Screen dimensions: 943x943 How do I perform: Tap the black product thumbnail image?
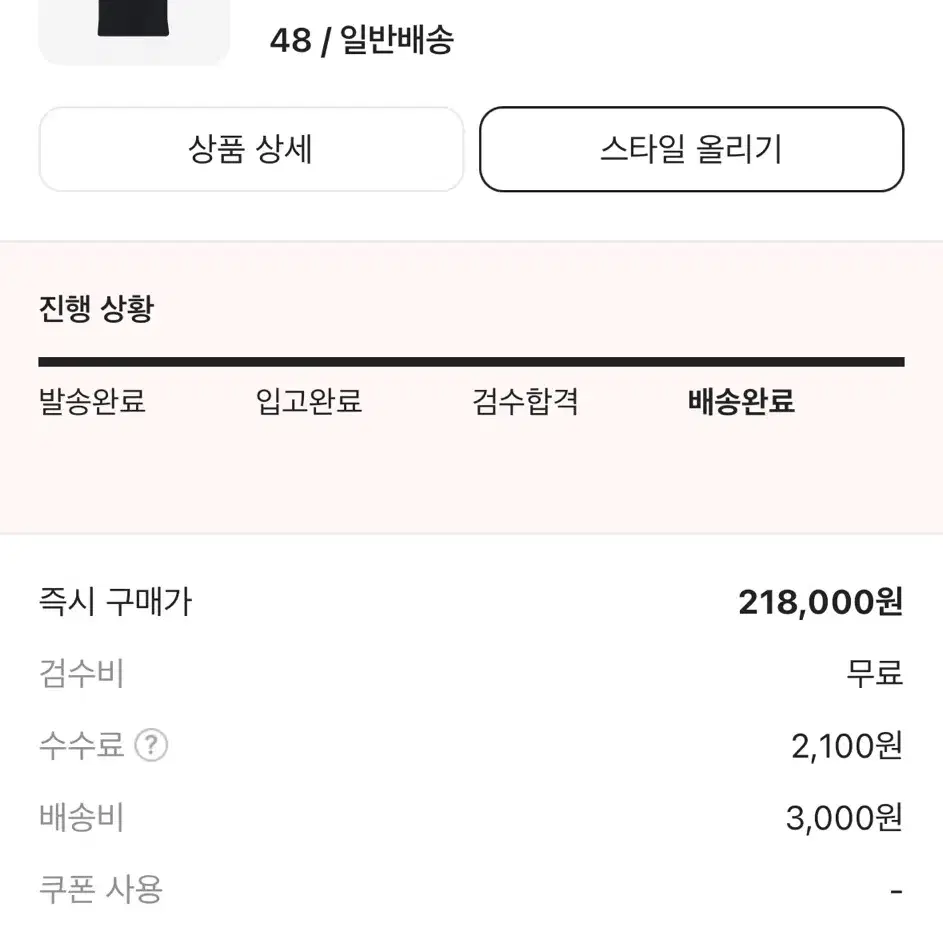coord(134,32)
